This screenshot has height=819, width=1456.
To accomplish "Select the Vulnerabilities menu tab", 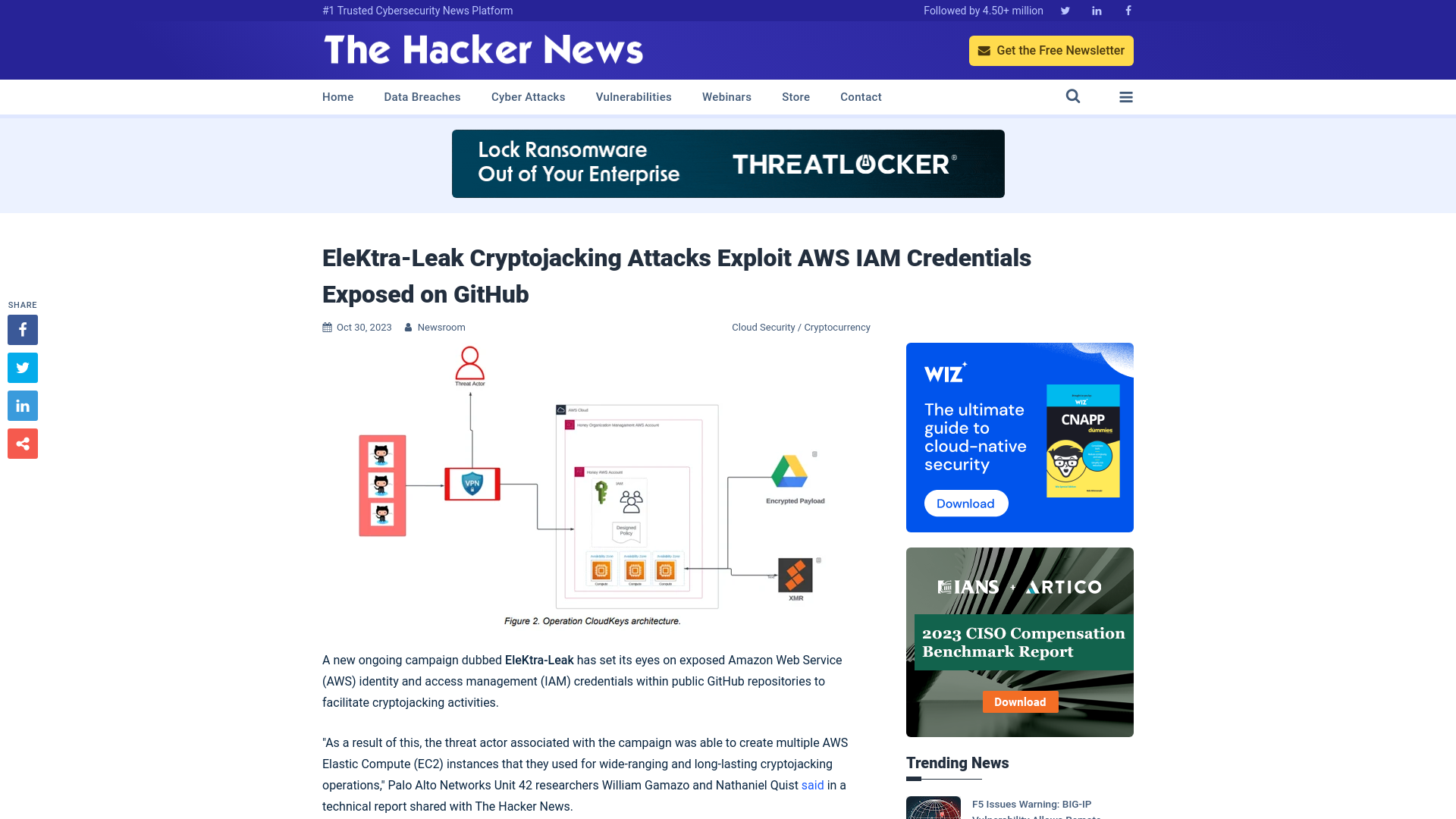I will pyautogui.click(x=634, y=96).
